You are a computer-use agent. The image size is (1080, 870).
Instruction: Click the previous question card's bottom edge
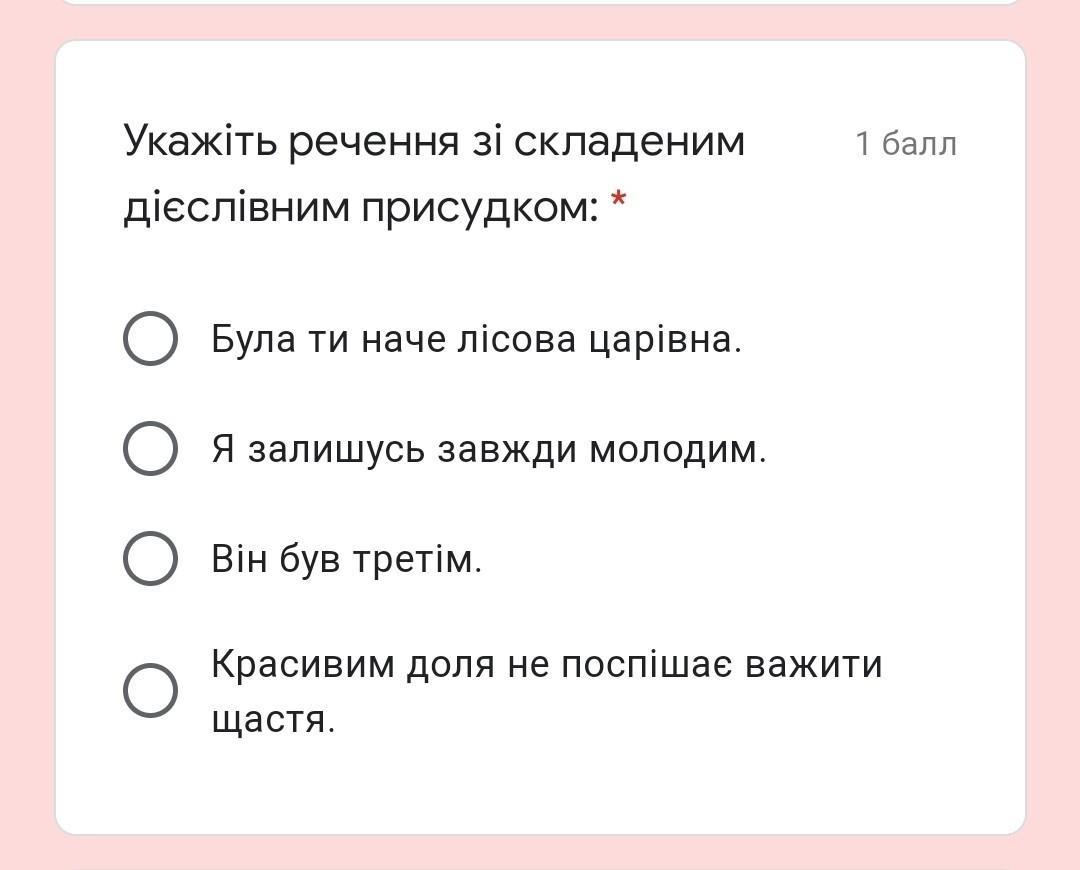pos(540,4)
